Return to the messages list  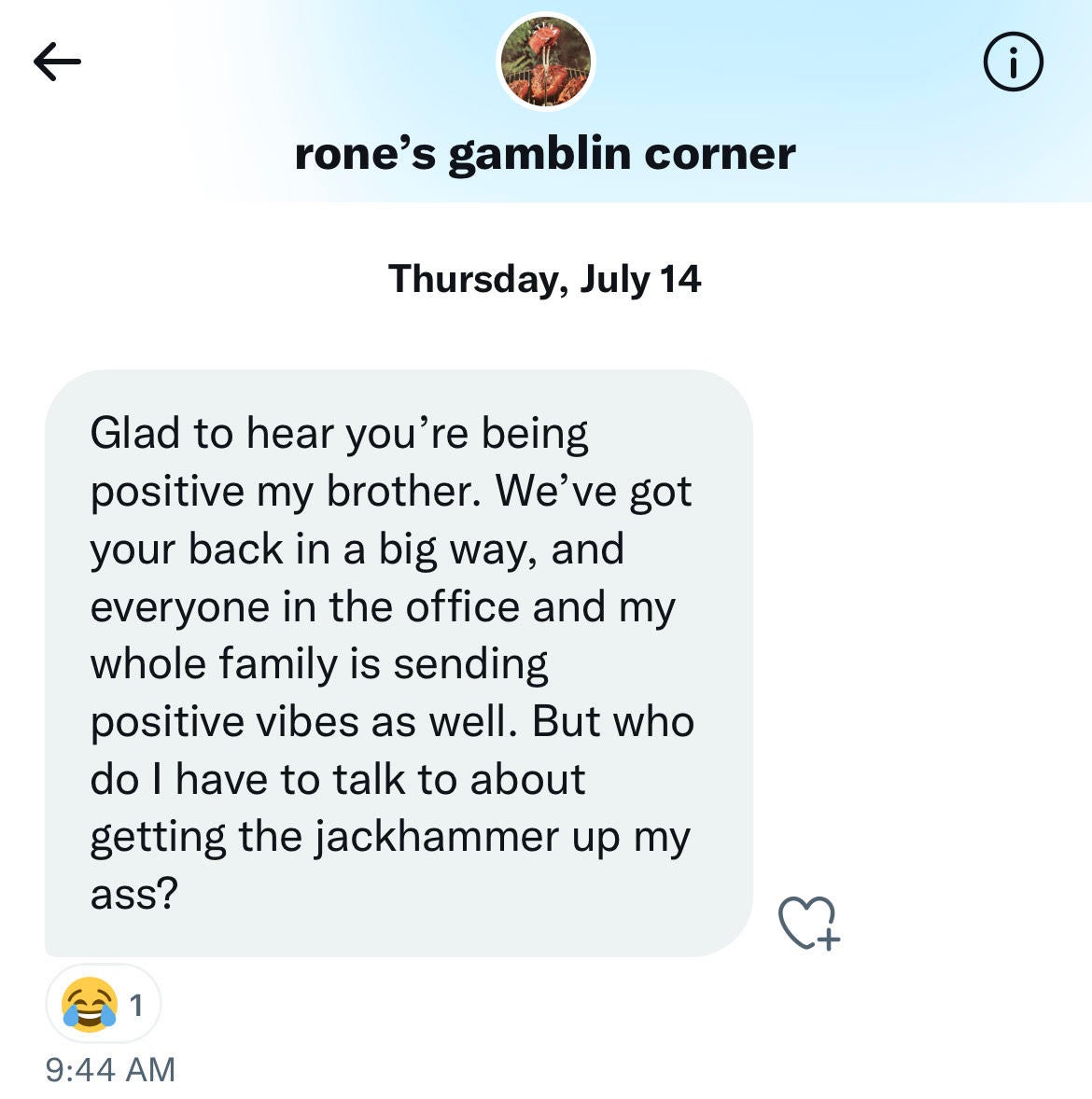57,63
